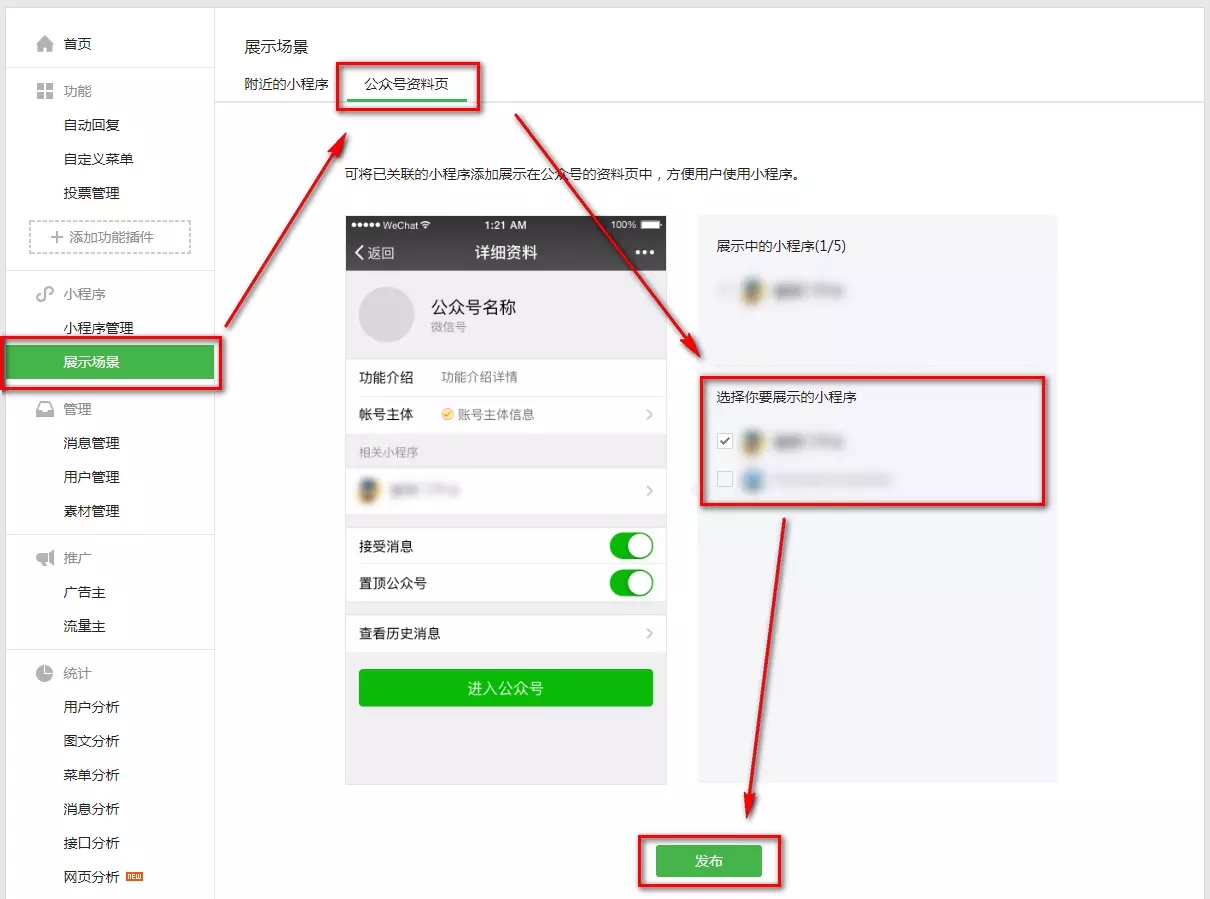Image resolution: width=1210 pixels, height=899 pixels.
Task: Click the home icon beside 首页
Action: tap(44, 44)
